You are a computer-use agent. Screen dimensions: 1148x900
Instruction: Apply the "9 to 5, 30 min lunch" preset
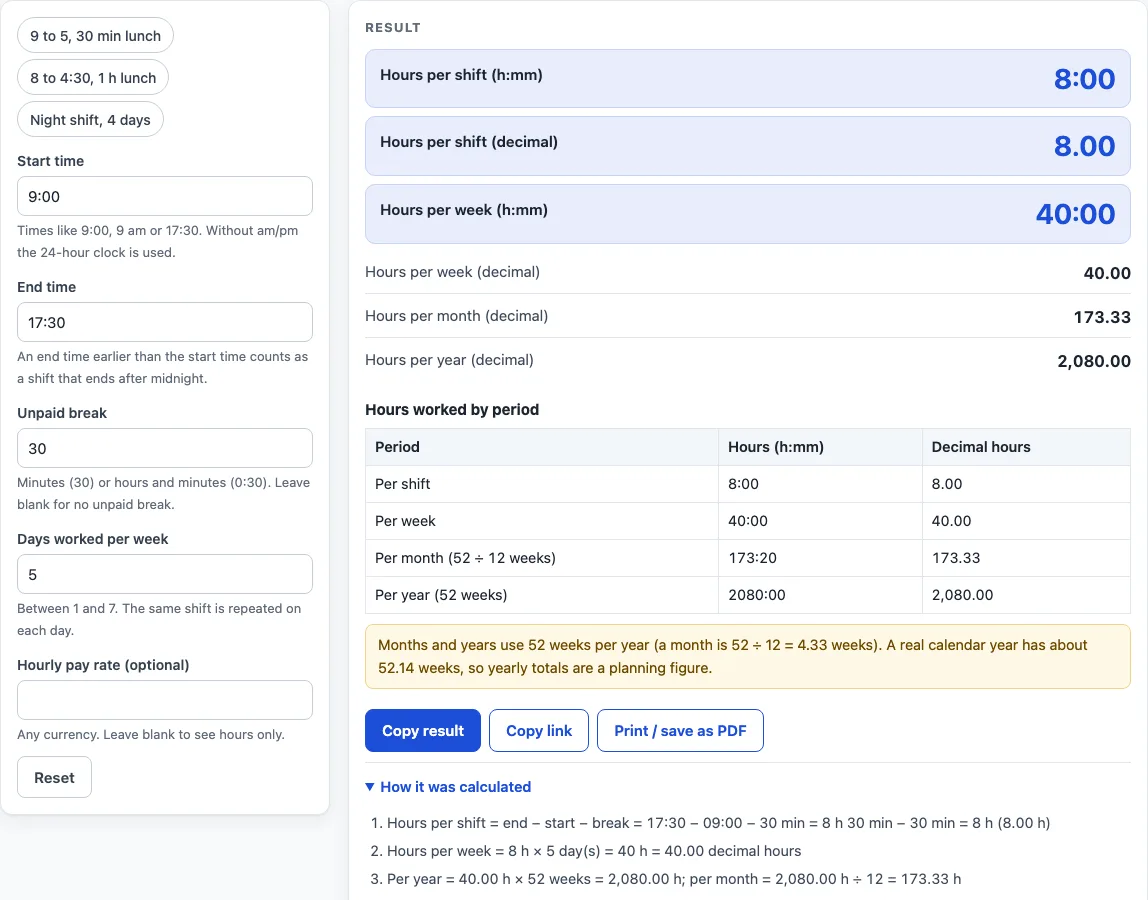[x=95, y=36]
